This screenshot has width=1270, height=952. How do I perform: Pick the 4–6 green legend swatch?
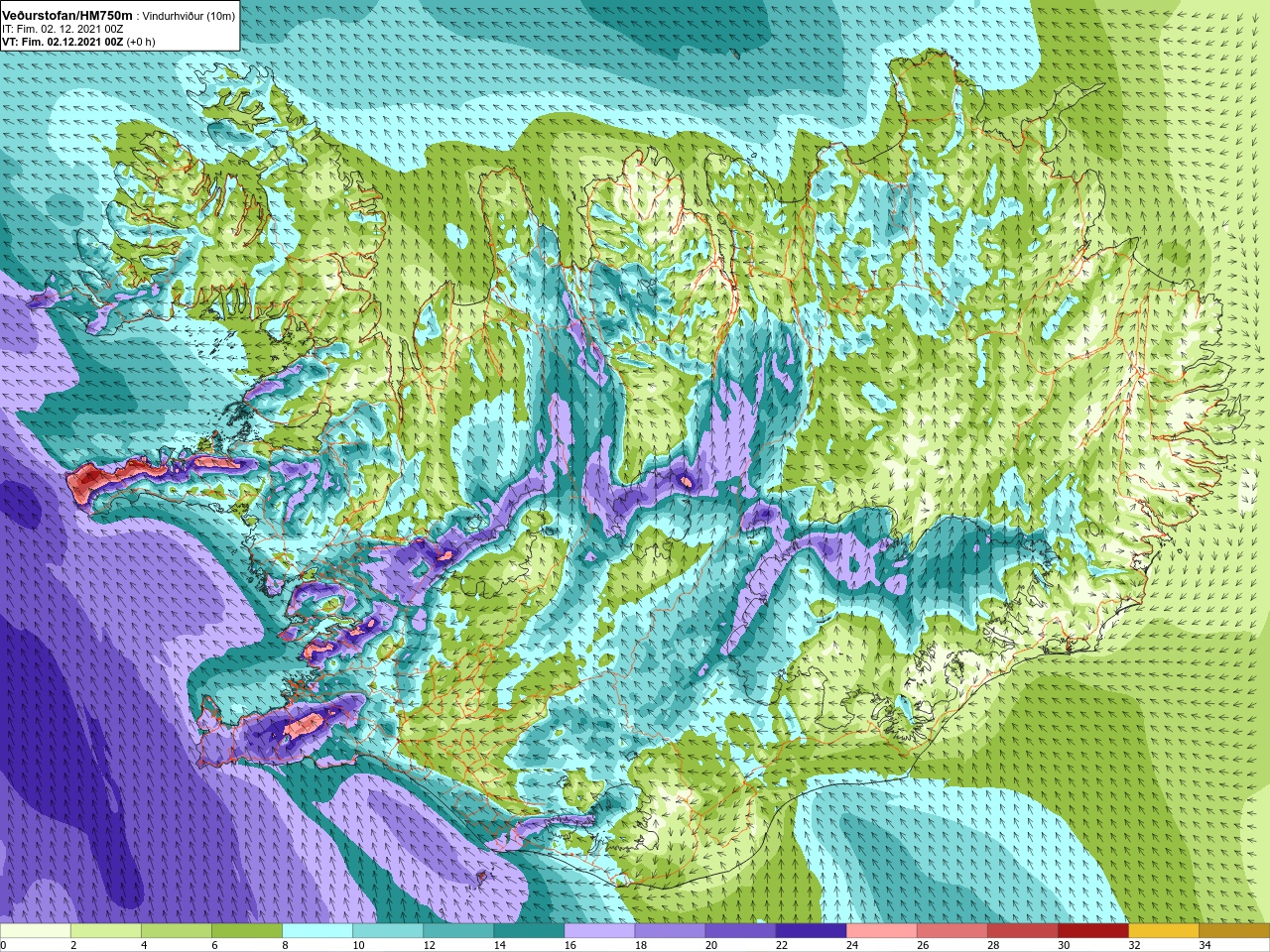[x=177, y=931]
